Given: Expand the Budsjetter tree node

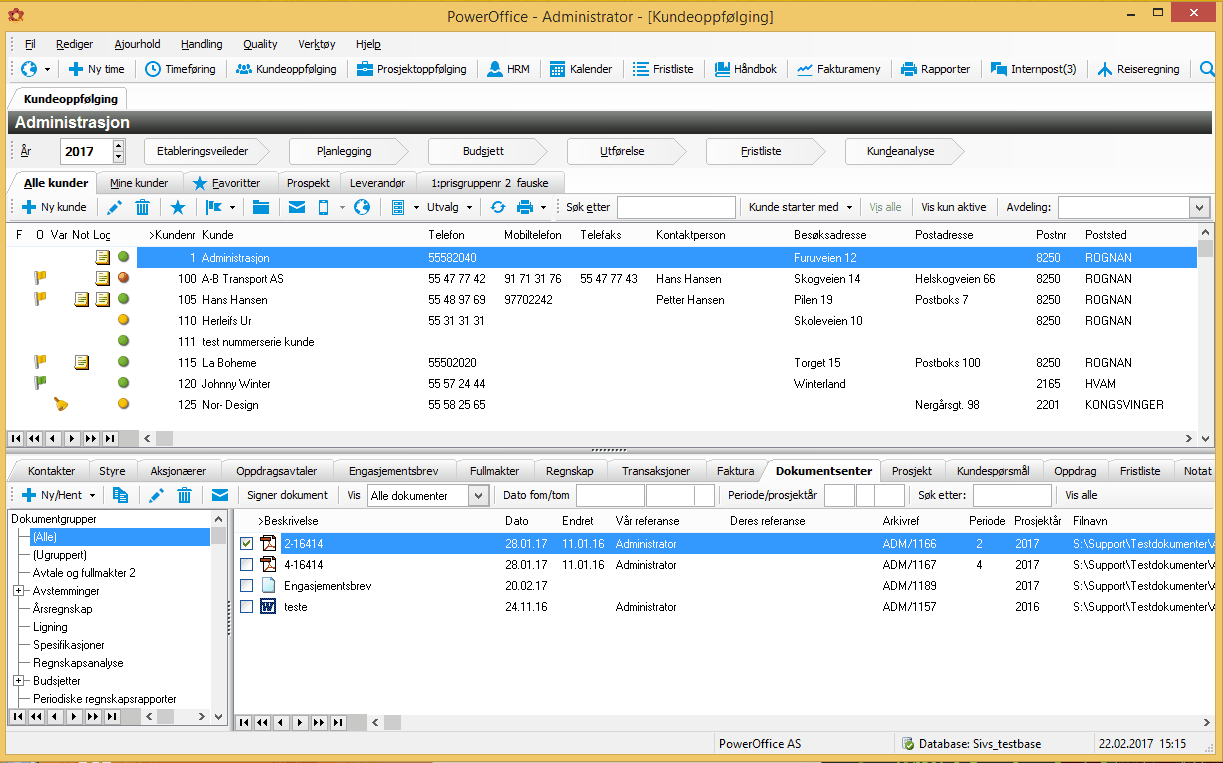Looking at the screenshot, I should pyautogui.click(x=18, y=681).
